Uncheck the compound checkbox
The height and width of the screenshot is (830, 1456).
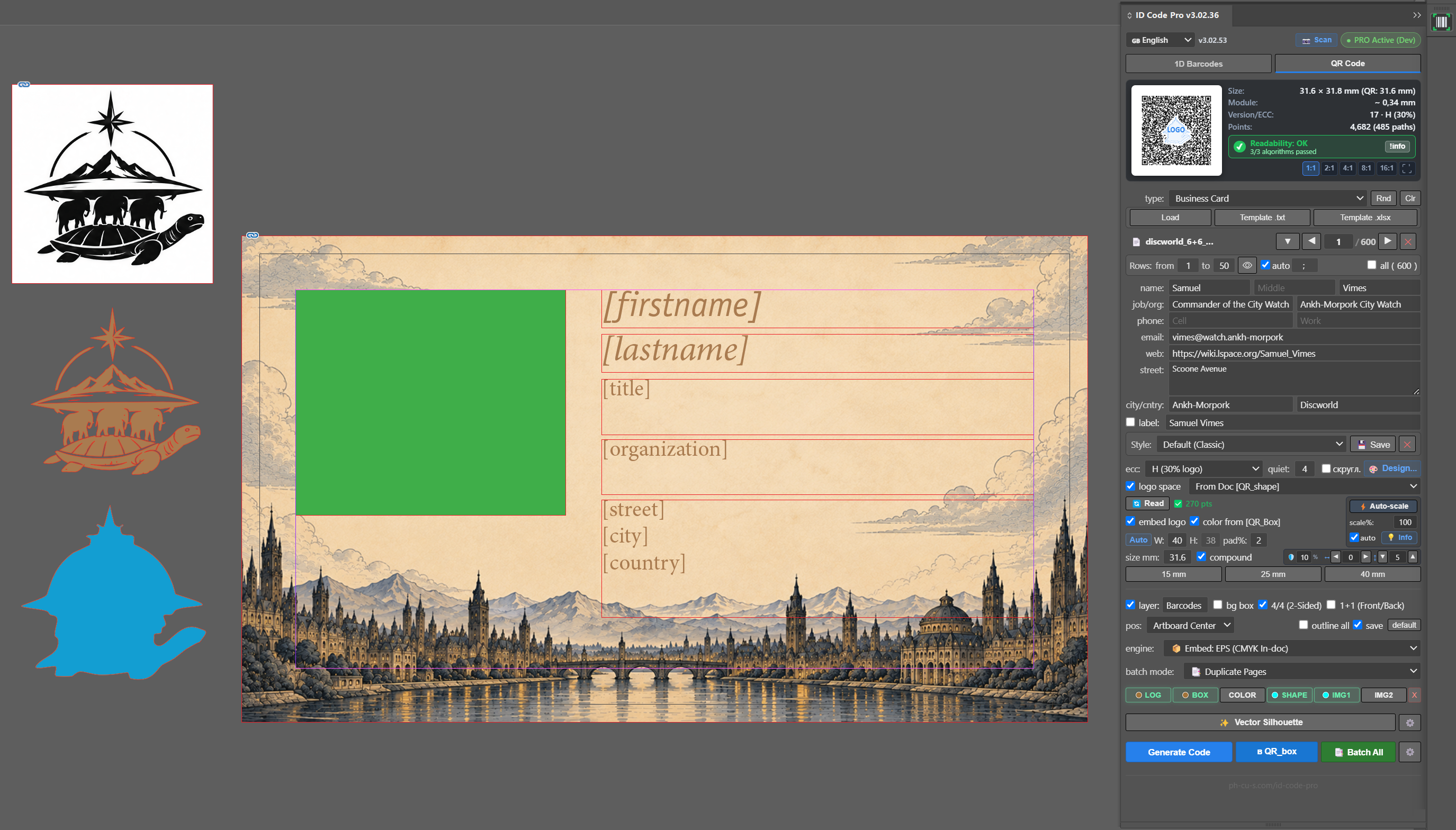1201,556
